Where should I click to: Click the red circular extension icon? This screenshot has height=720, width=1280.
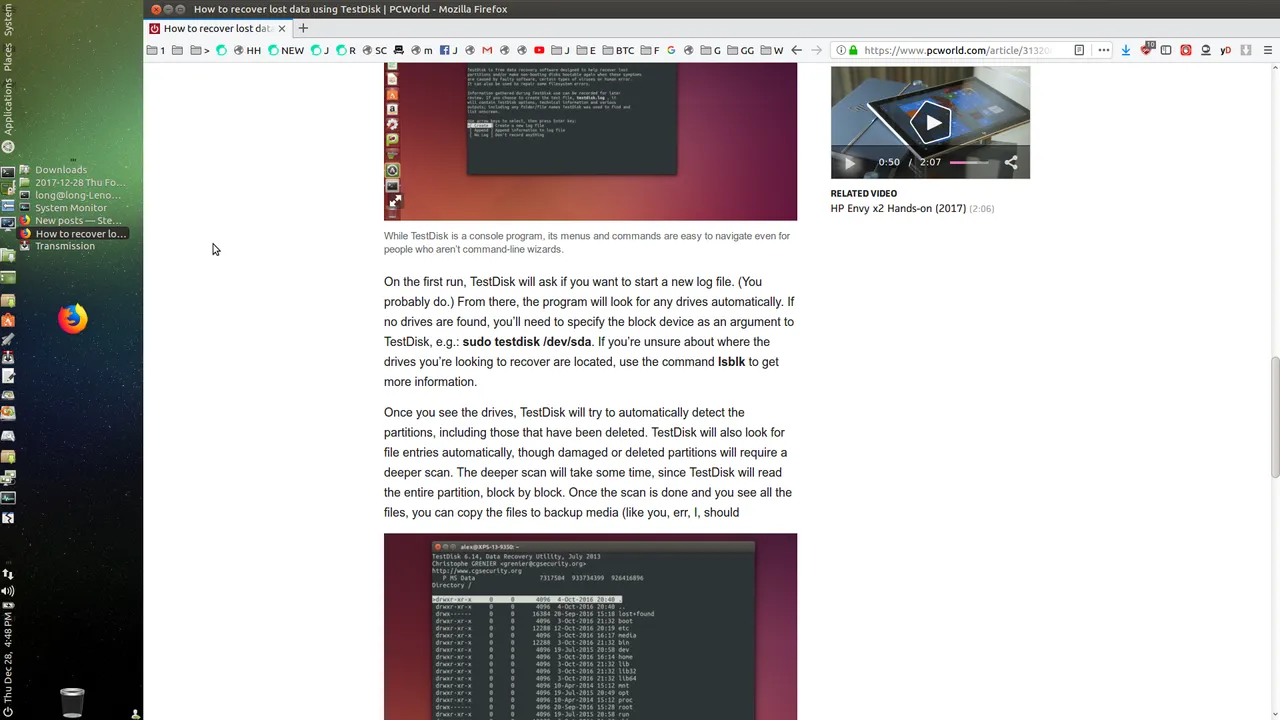coord(1186,50)
